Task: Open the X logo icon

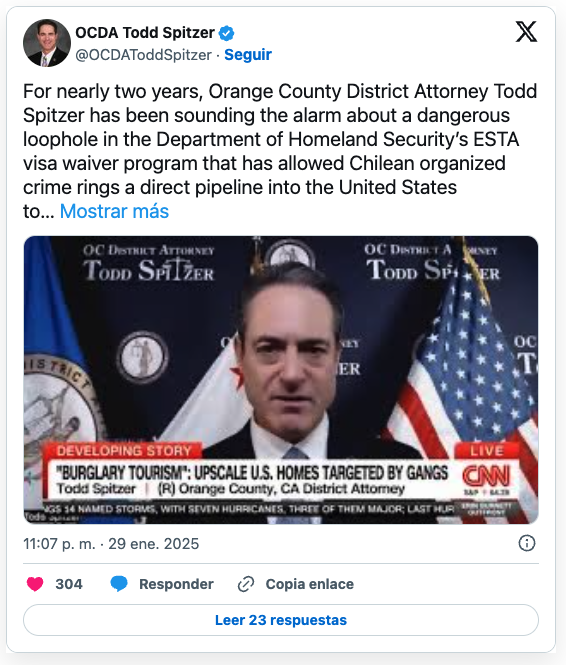Action: pyautogui.click(x=526, y=32)
